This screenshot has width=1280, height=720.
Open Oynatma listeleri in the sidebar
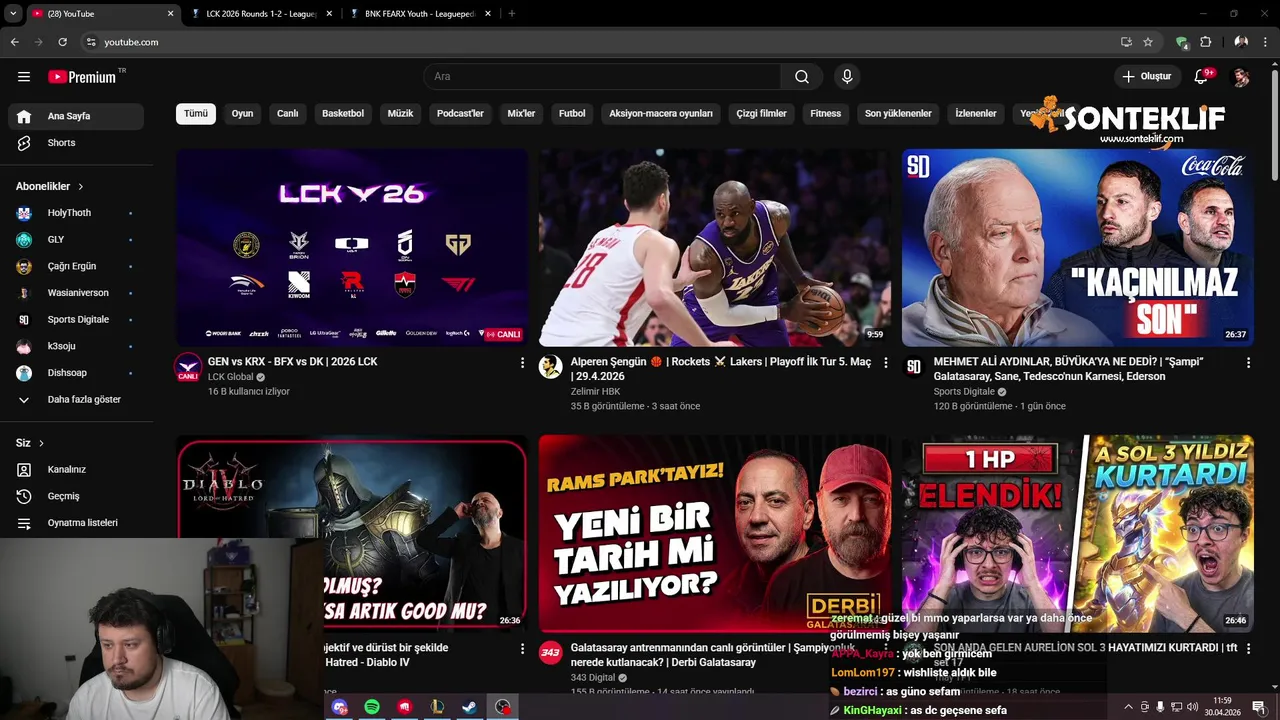tap(76, 523)
